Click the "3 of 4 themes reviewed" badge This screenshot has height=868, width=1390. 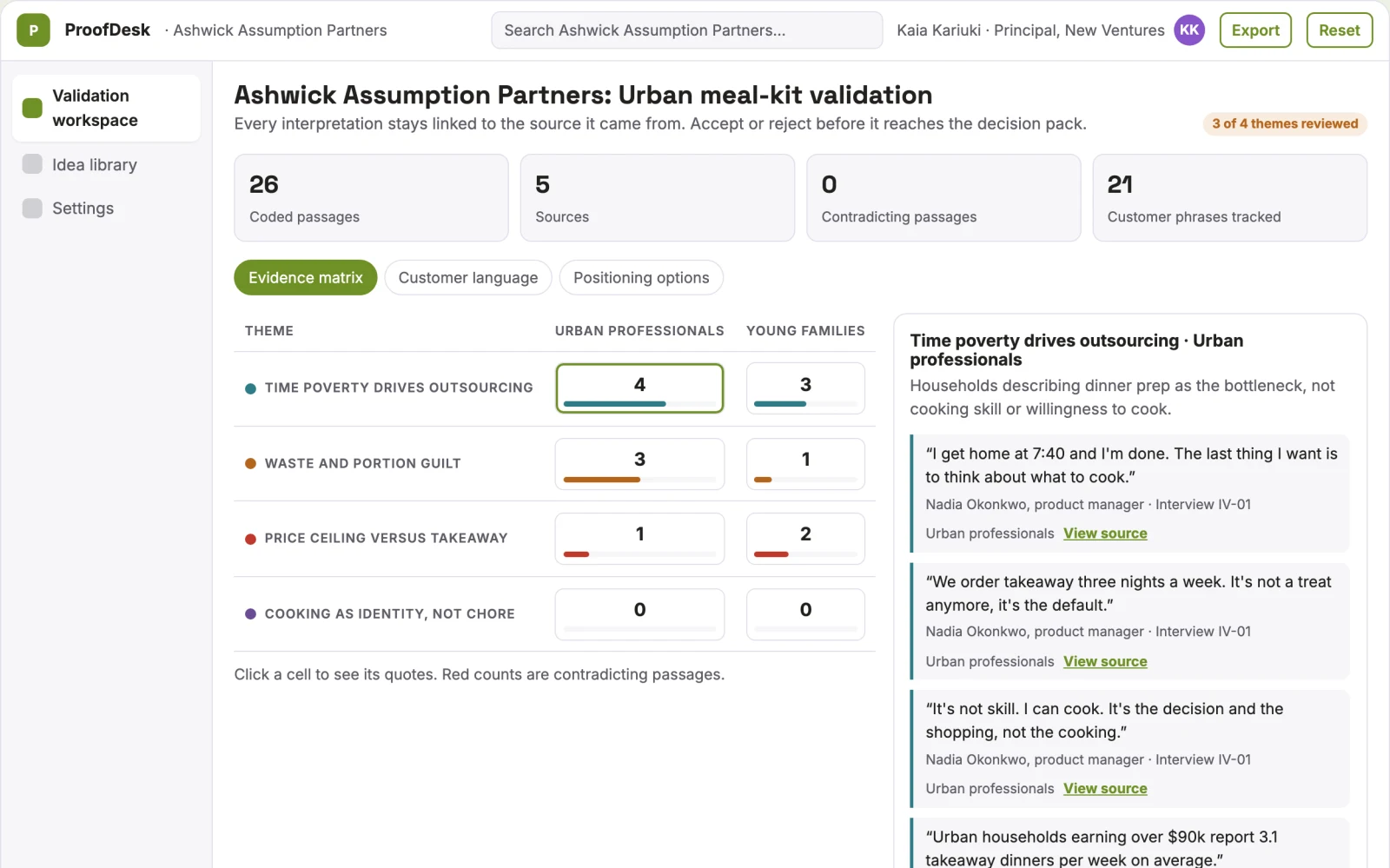(x=1285, y=124)
